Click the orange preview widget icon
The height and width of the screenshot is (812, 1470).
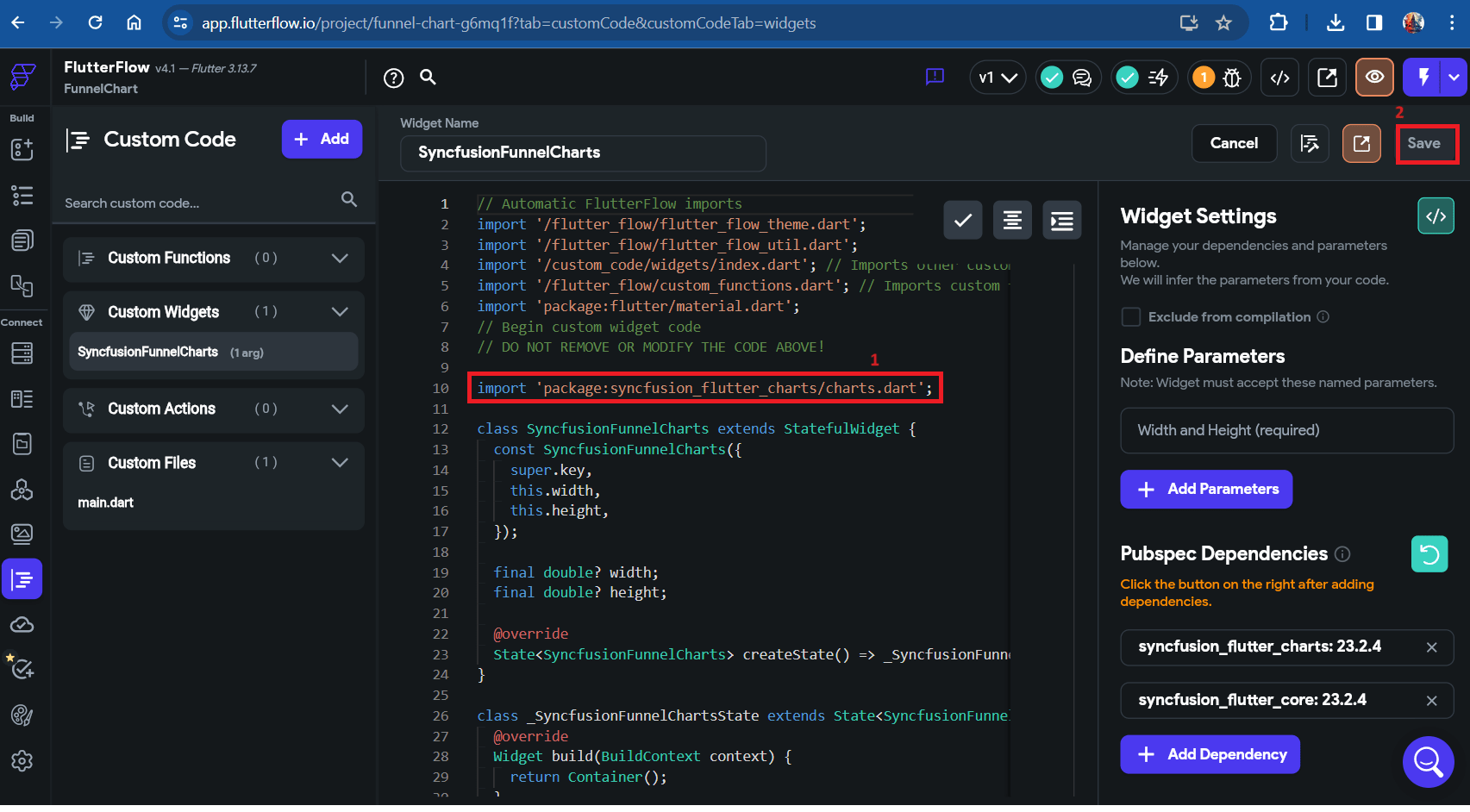[1361, 143]
